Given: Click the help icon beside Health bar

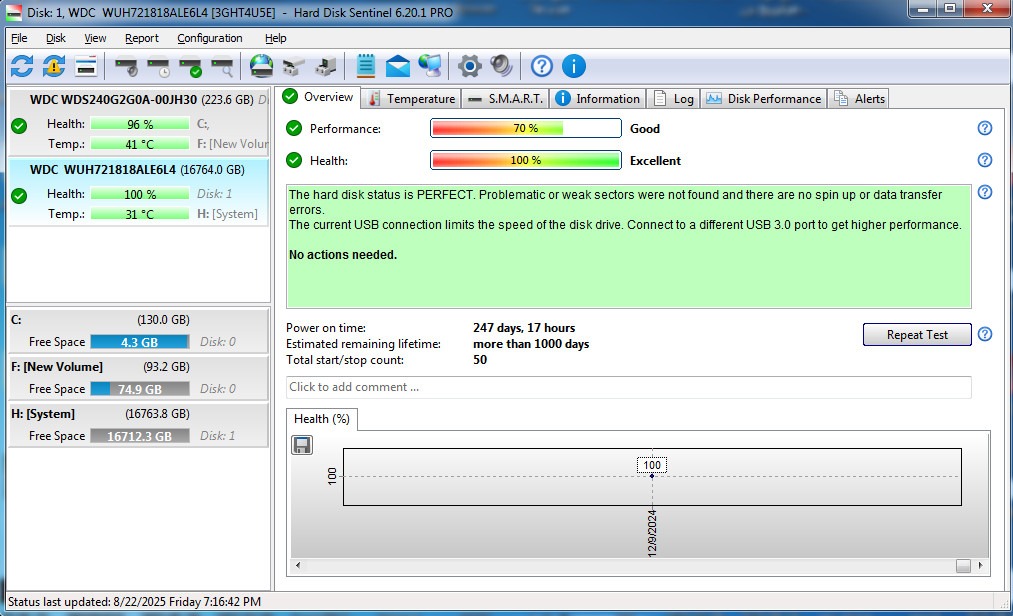Looking at the screenshot, I should coord(985,160).
